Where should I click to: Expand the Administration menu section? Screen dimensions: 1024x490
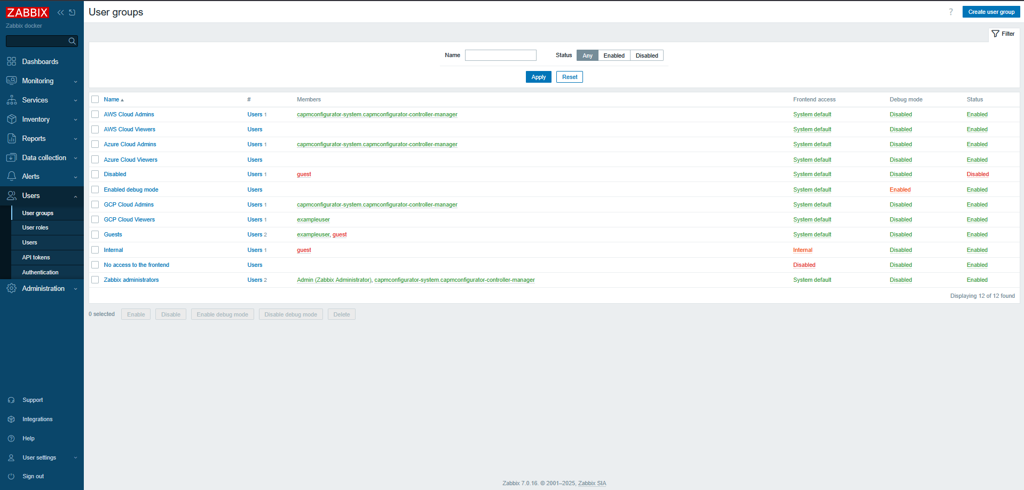(x=42, y=289)
